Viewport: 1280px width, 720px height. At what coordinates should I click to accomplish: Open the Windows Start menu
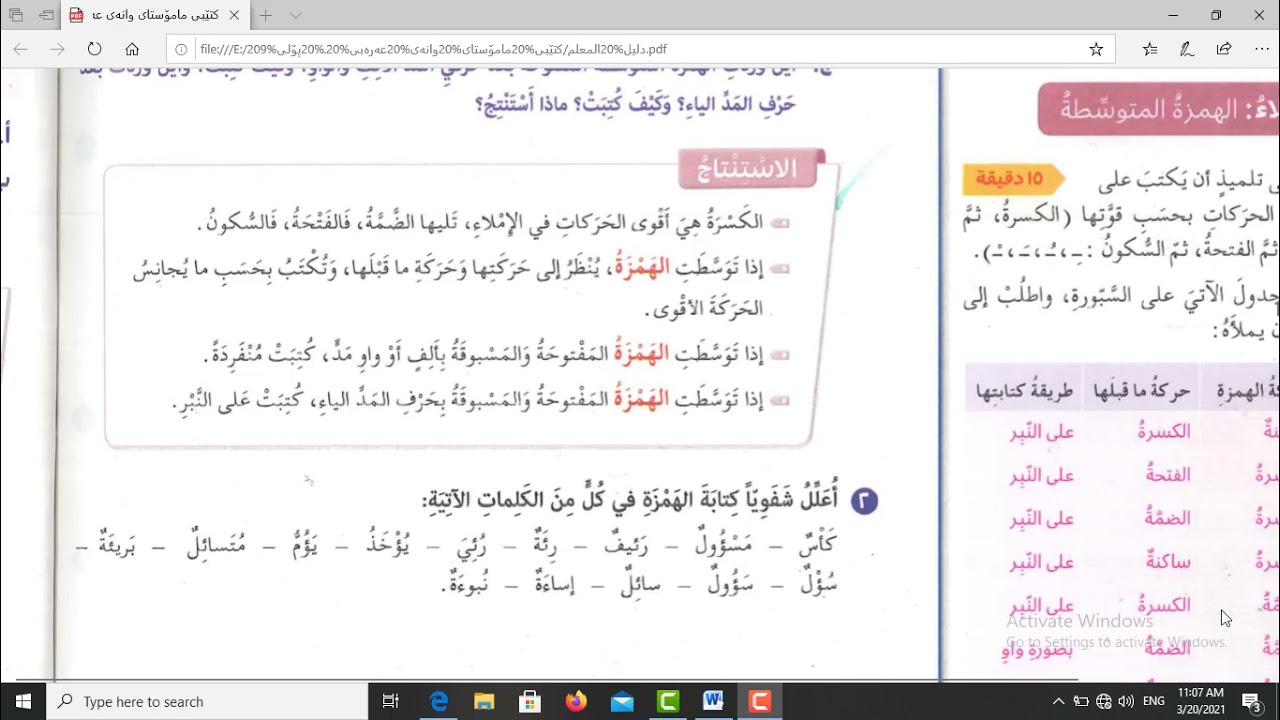point(24,701)
